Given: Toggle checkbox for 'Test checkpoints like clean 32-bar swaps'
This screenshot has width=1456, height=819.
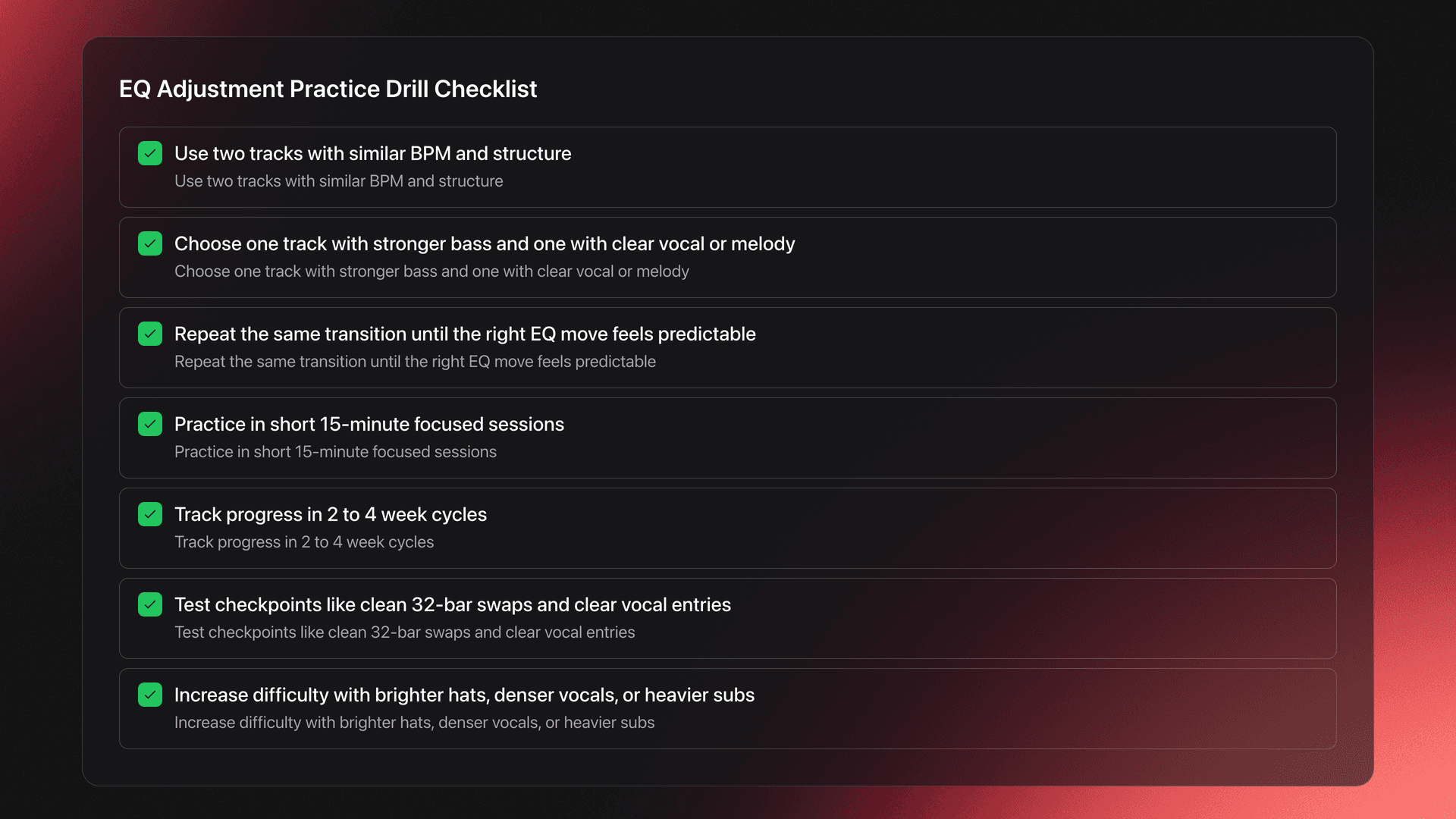Looking at the screenshot, I should point(150,604).
